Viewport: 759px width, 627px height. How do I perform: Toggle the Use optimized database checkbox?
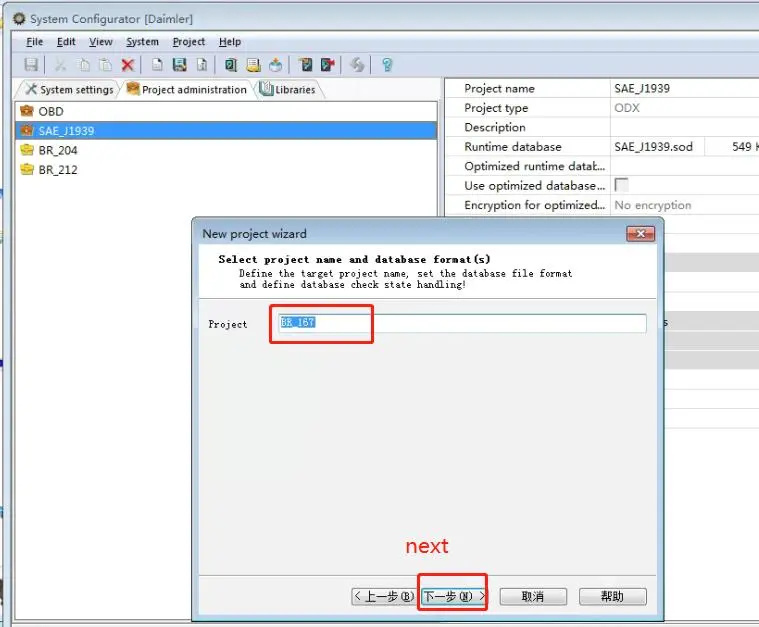pos(621,186)
